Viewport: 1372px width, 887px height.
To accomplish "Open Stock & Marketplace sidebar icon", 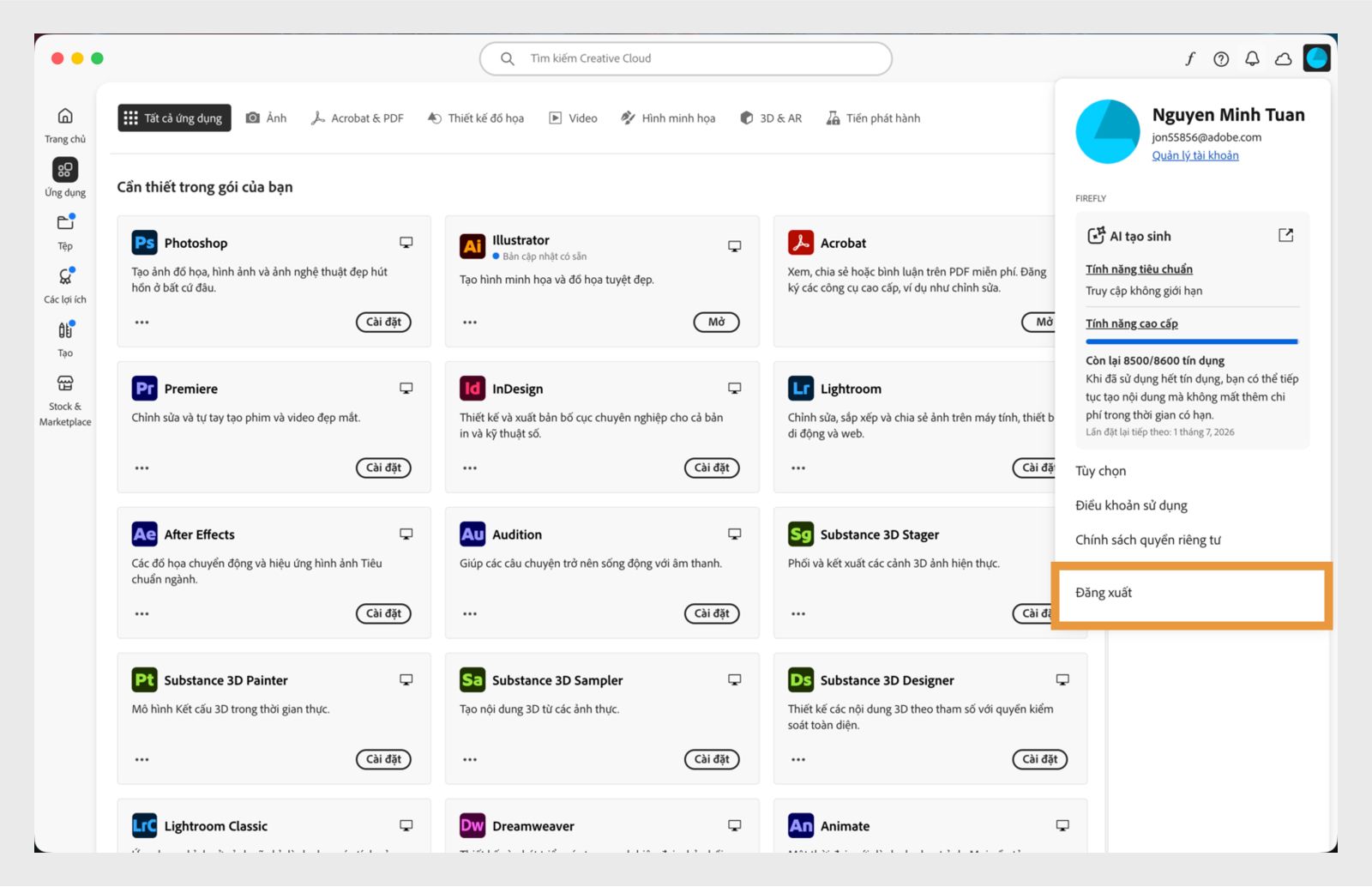I will (65, 383).
